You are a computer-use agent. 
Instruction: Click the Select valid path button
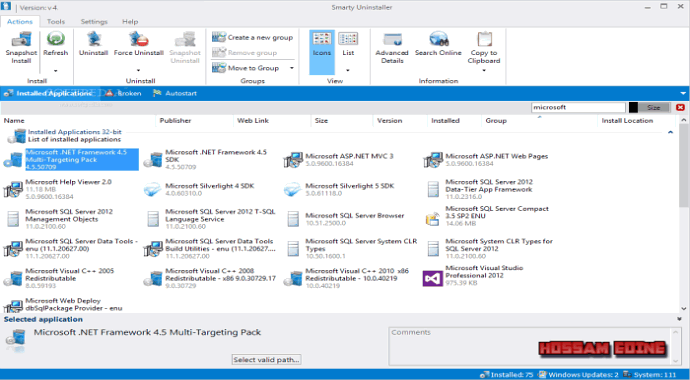pos(266,360)
